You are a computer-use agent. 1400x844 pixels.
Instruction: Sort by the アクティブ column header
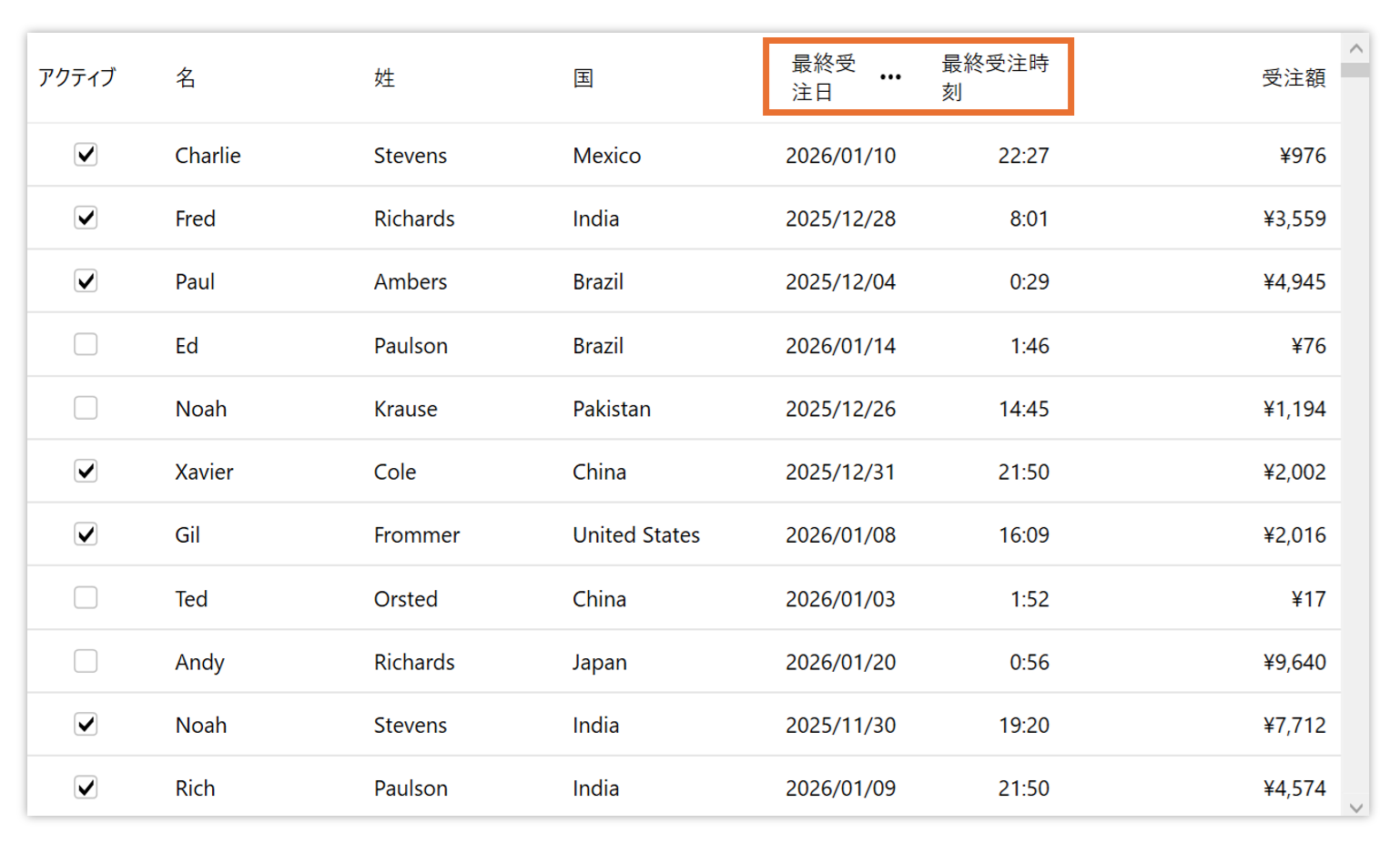76,77
